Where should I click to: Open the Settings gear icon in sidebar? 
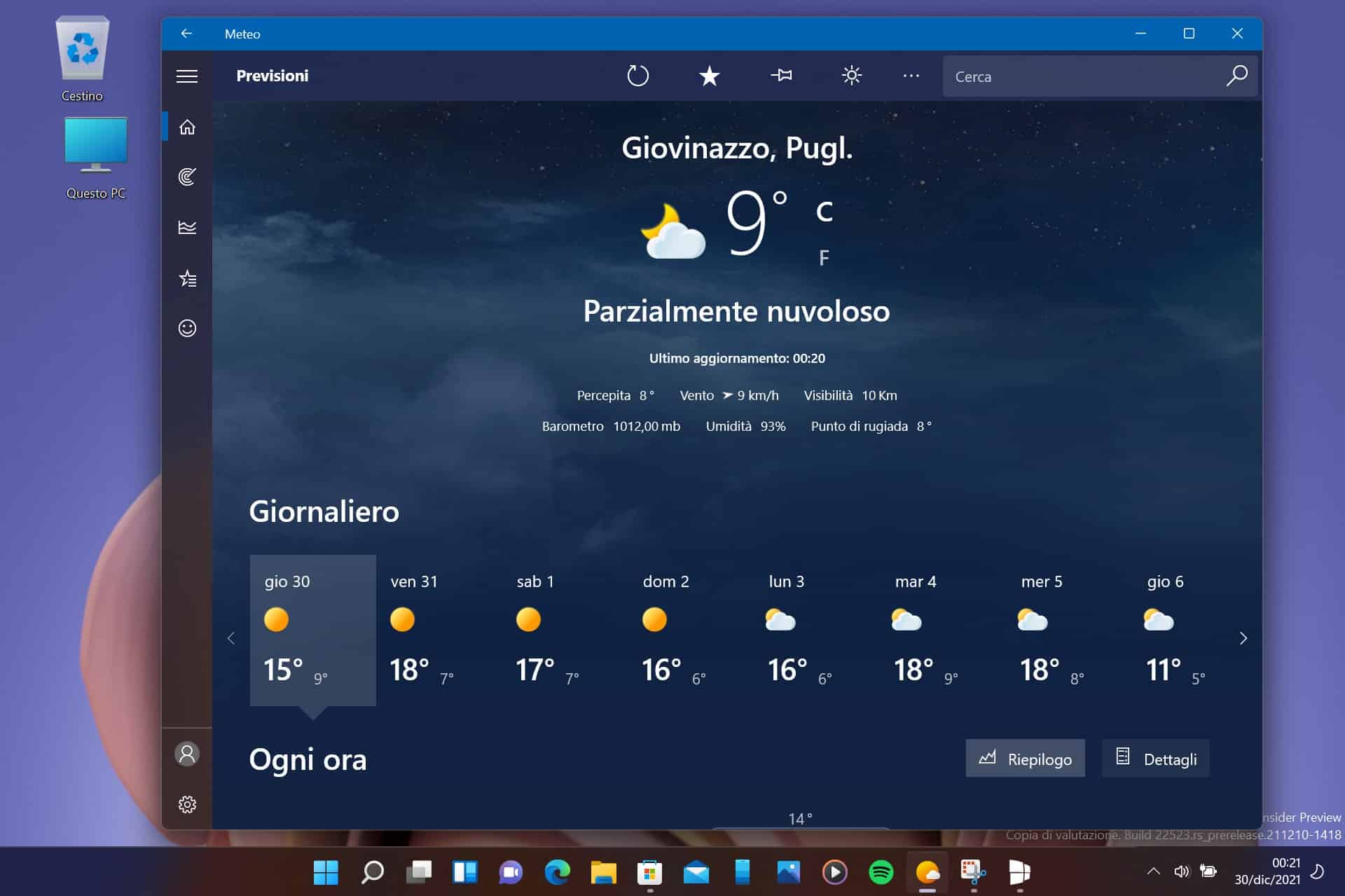(187, 805)
